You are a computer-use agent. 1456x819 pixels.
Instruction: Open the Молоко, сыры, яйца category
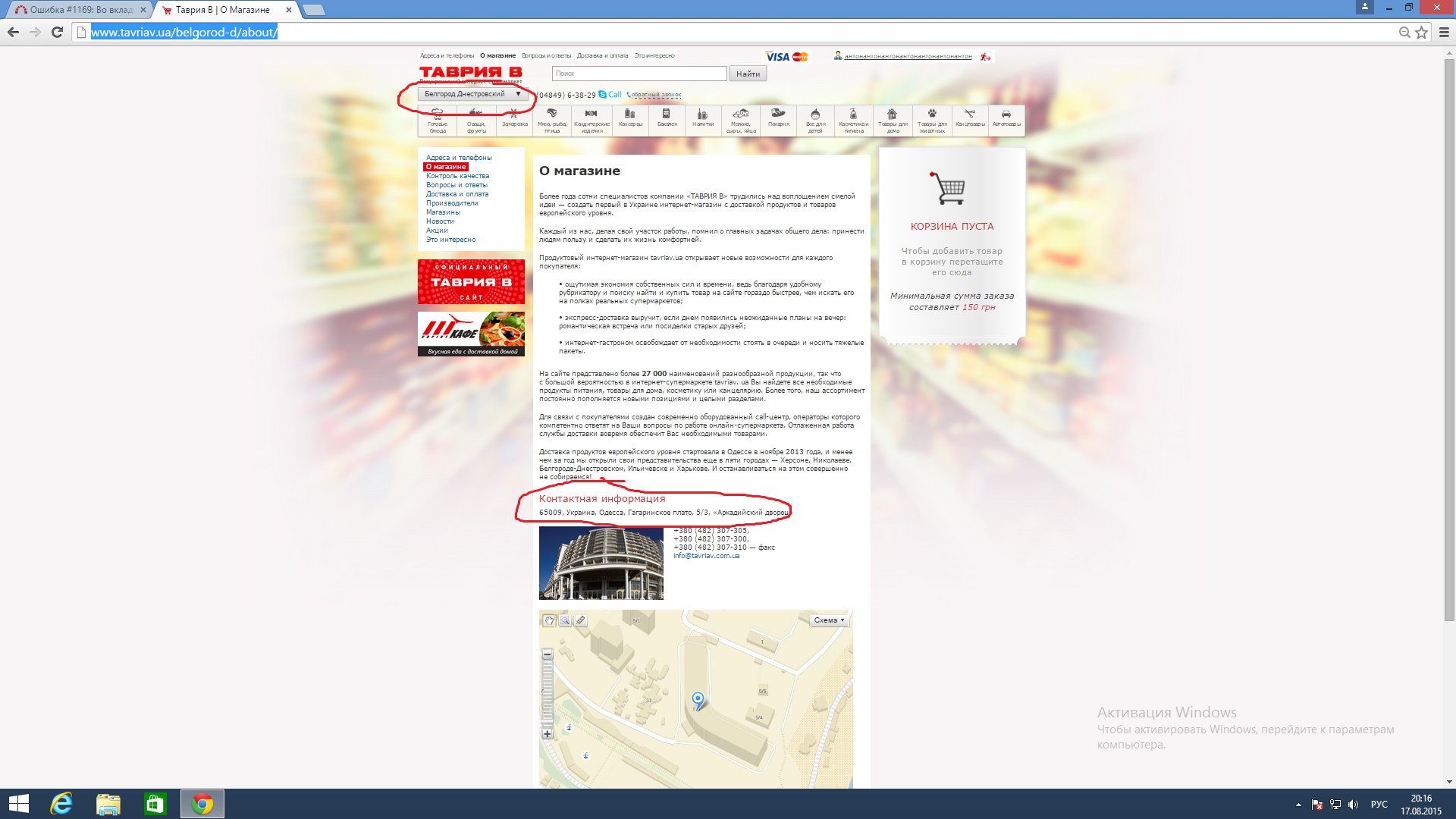pyautogui.click(x=741, y=118)
